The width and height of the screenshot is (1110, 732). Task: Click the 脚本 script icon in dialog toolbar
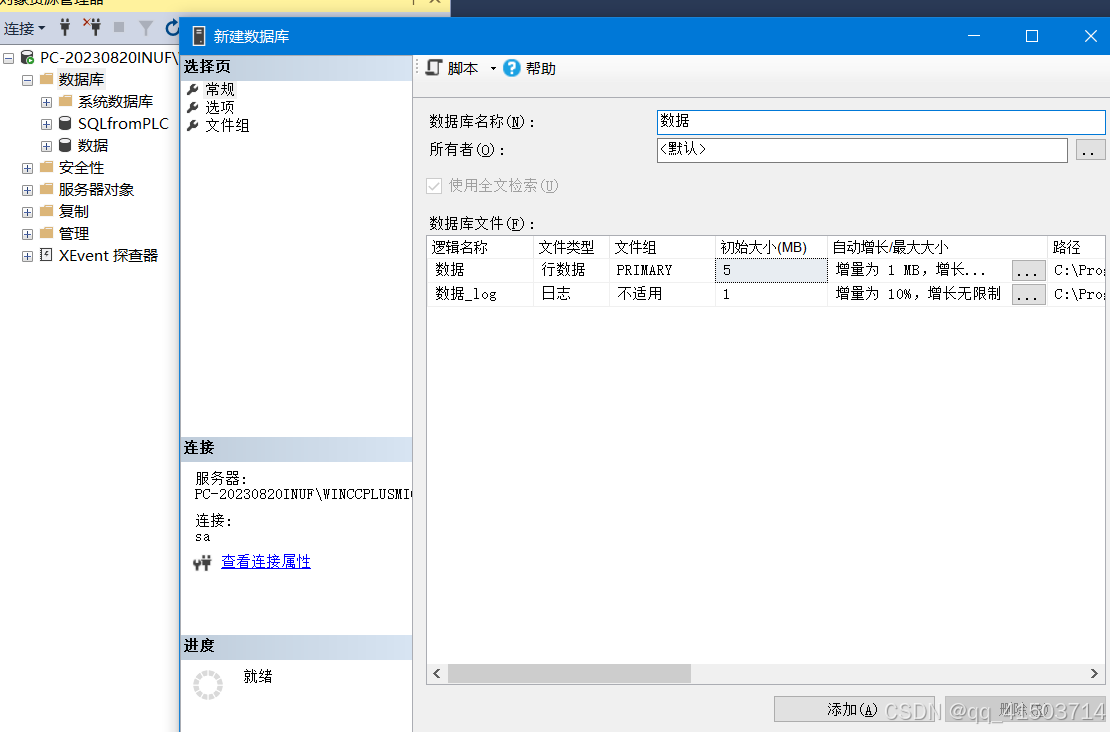pyautogui.click(x=435, y=68)
